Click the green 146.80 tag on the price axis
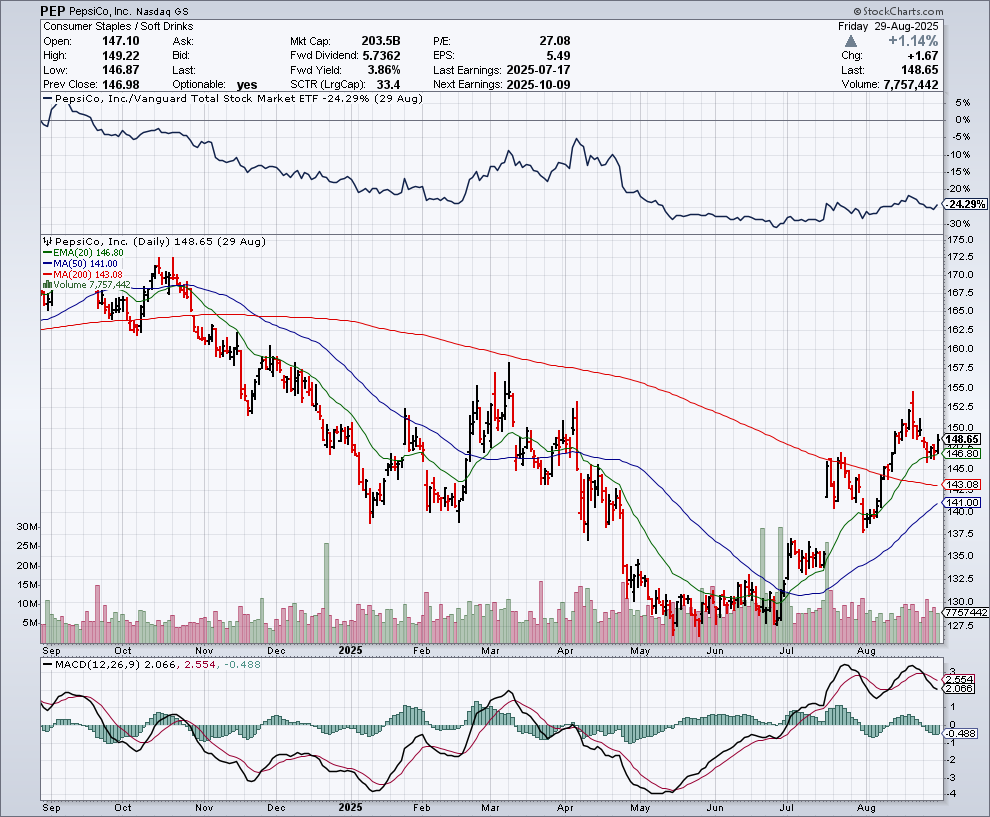 pyautogui.click(x=963, y=453)
